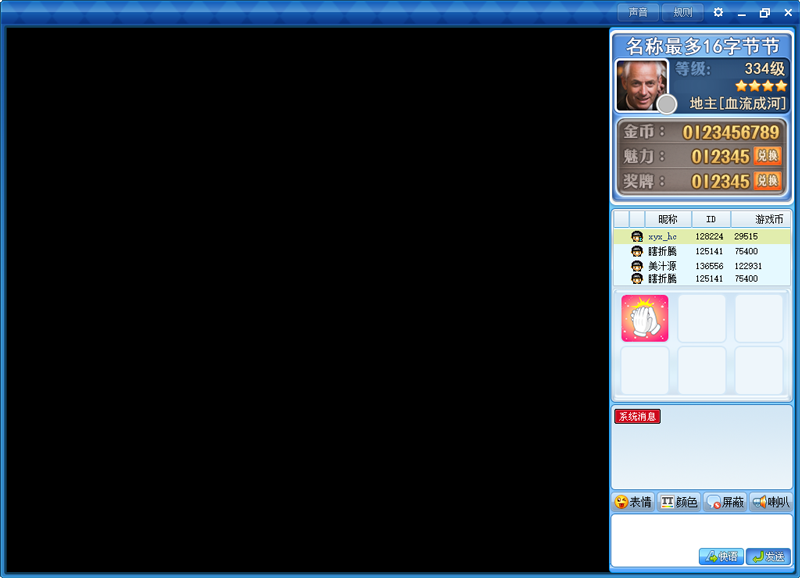800x578 pixels.
Task: Sort by the 游戏币 column header
Action: tap(761, 219)
